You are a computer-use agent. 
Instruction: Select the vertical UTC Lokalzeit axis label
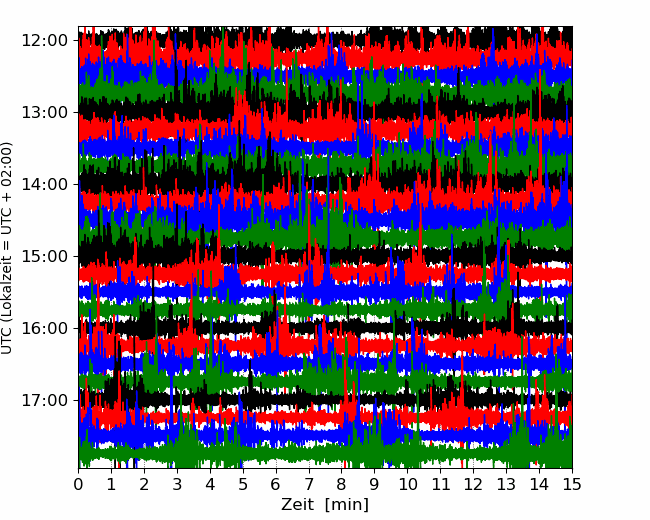[6, 248]
